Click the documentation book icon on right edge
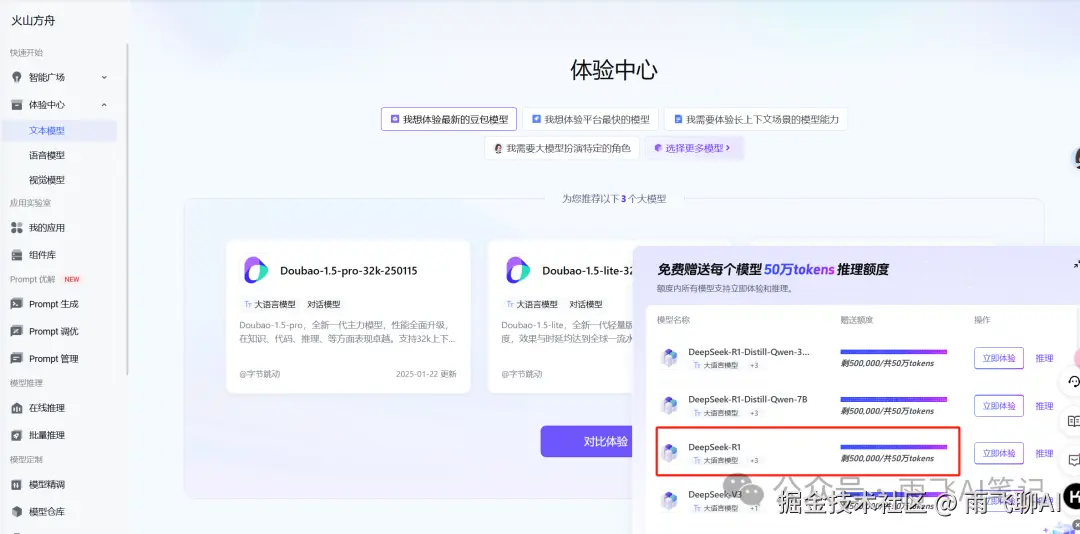 tap(1073, 420)
